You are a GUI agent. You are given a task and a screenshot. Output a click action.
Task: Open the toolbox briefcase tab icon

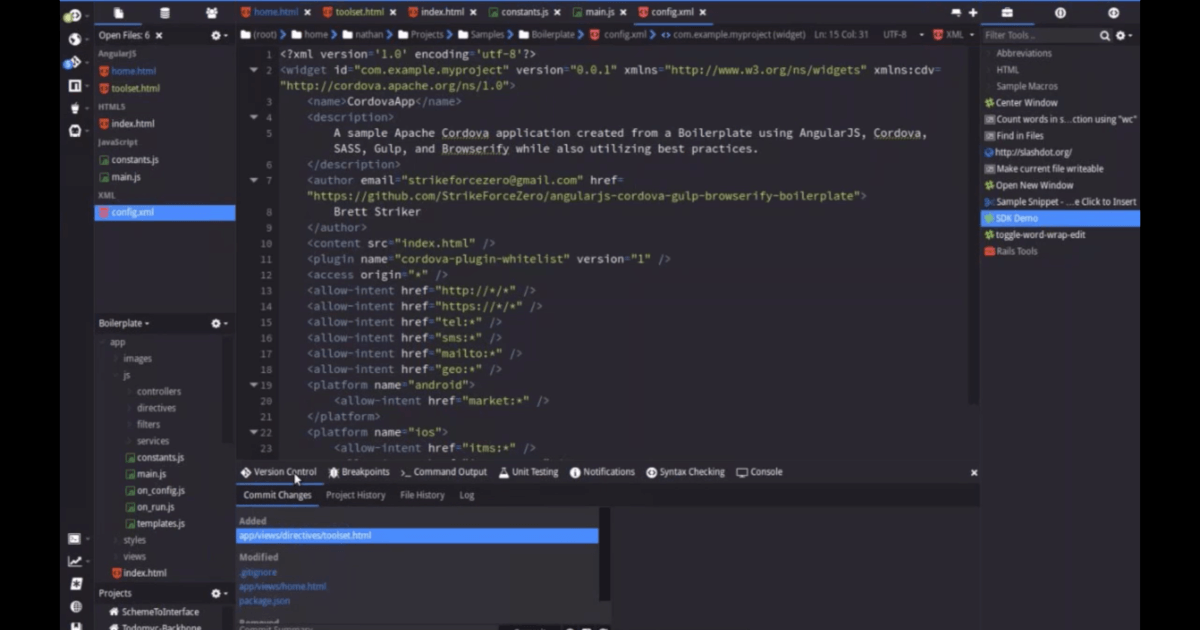coord(1007,13)
